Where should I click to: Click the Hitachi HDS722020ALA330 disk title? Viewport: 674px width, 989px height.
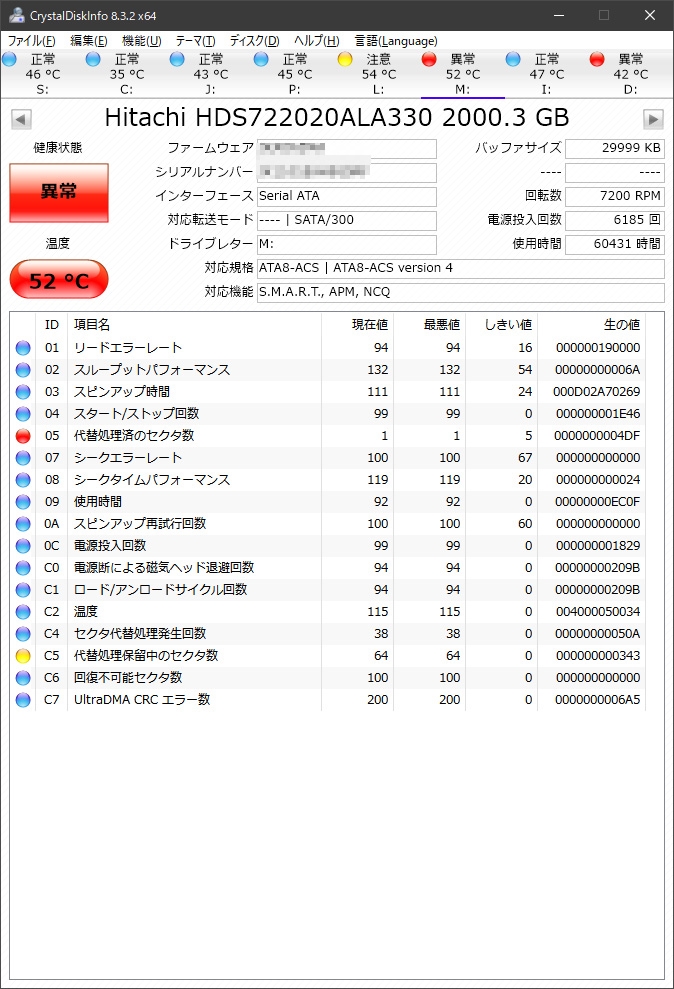coord(337,118)
